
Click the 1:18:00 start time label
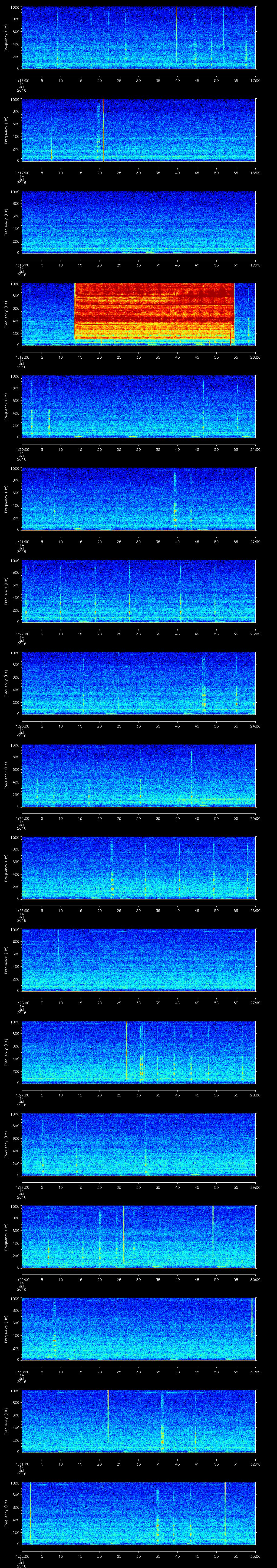tap(22, 265)
